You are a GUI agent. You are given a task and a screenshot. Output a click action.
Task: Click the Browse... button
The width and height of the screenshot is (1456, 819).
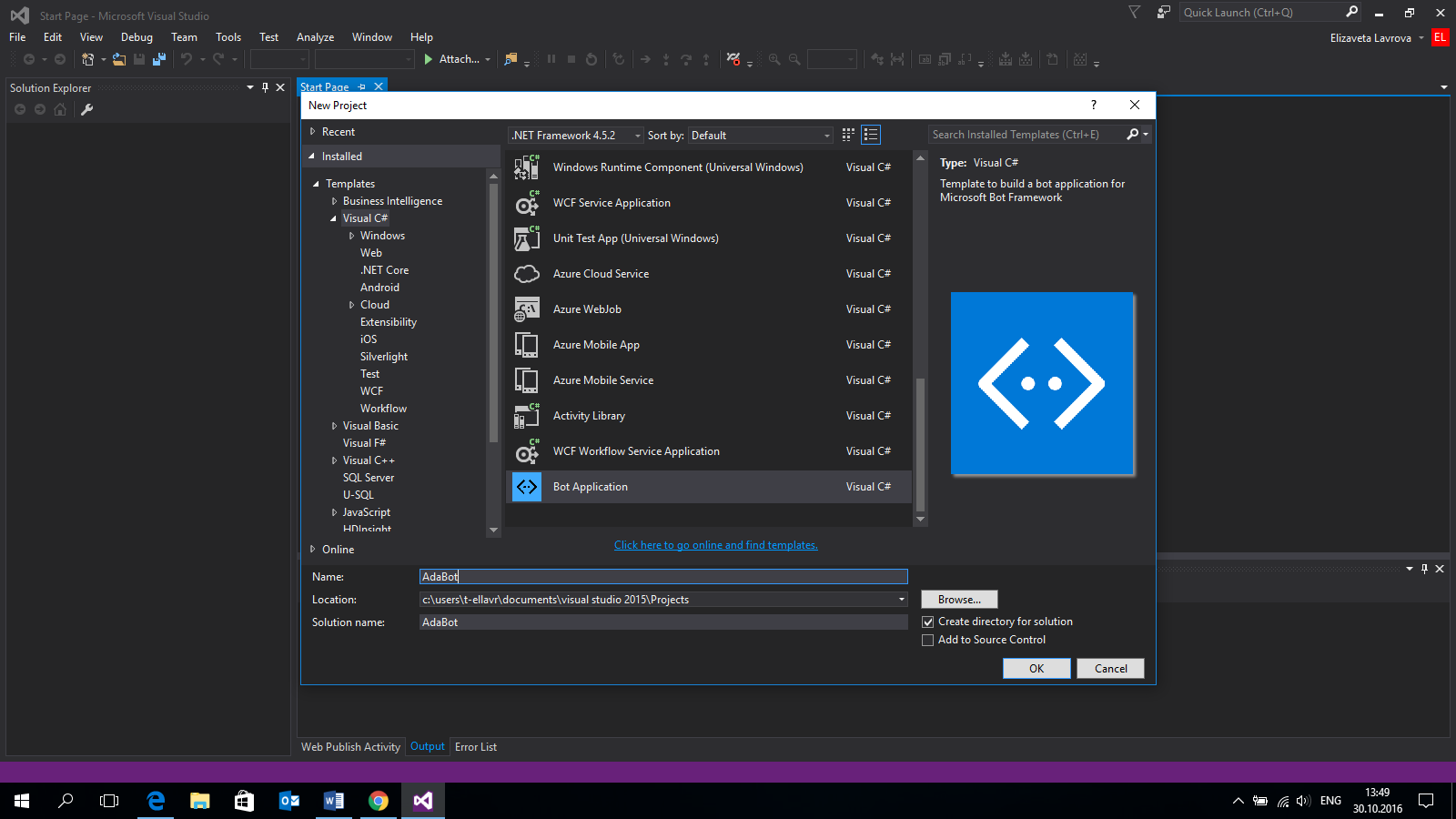point(959,600)
